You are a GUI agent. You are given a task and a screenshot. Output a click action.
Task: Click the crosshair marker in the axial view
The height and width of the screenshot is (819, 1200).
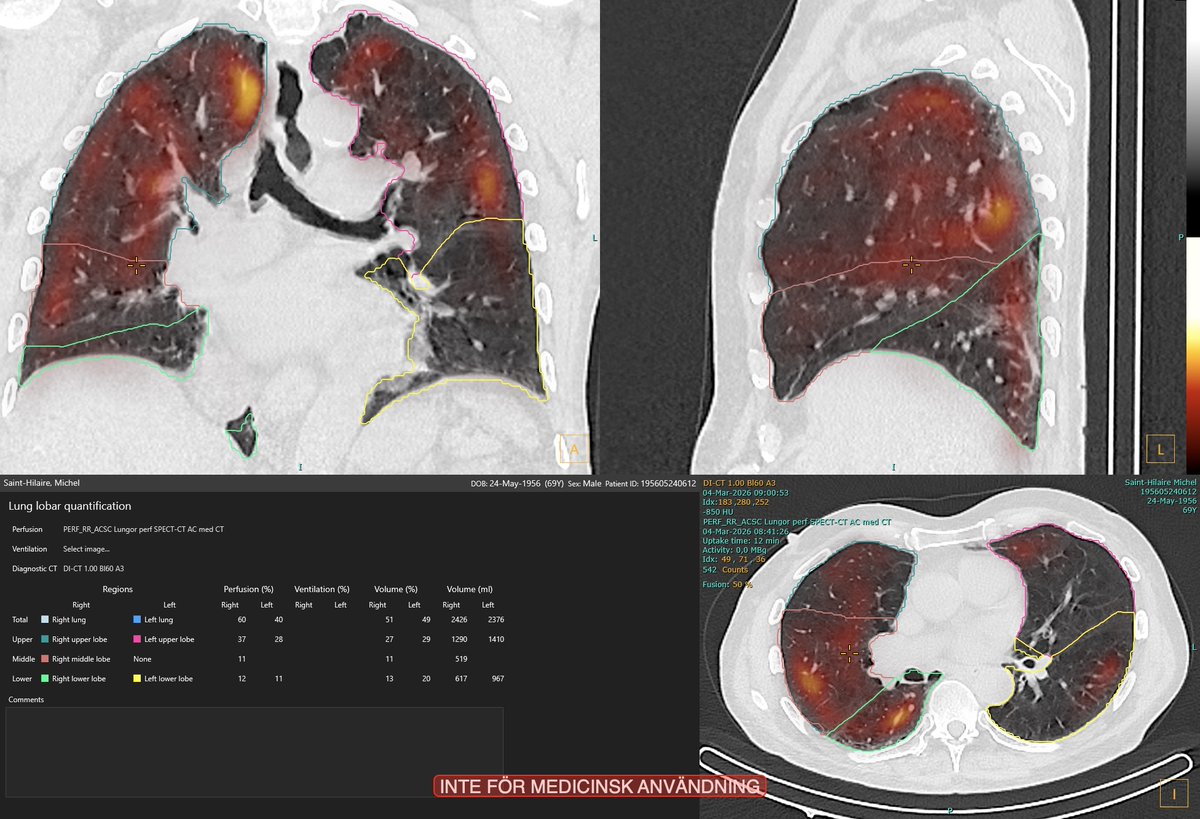tap(850, 653)
